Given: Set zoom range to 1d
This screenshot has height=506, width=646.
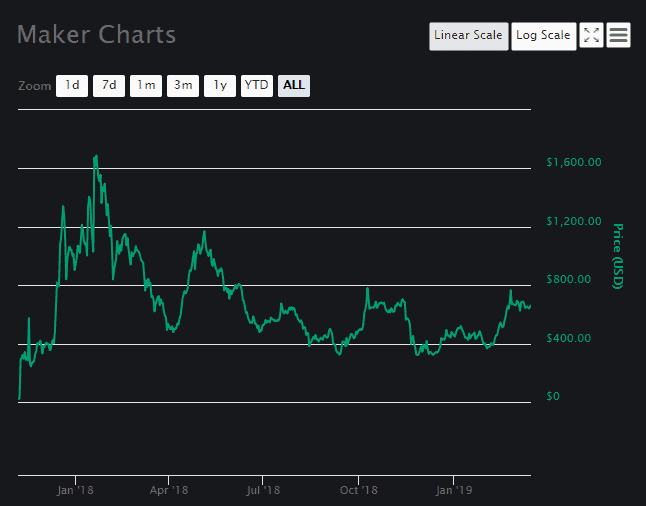Looking at the screenshot, I should 72,86.
